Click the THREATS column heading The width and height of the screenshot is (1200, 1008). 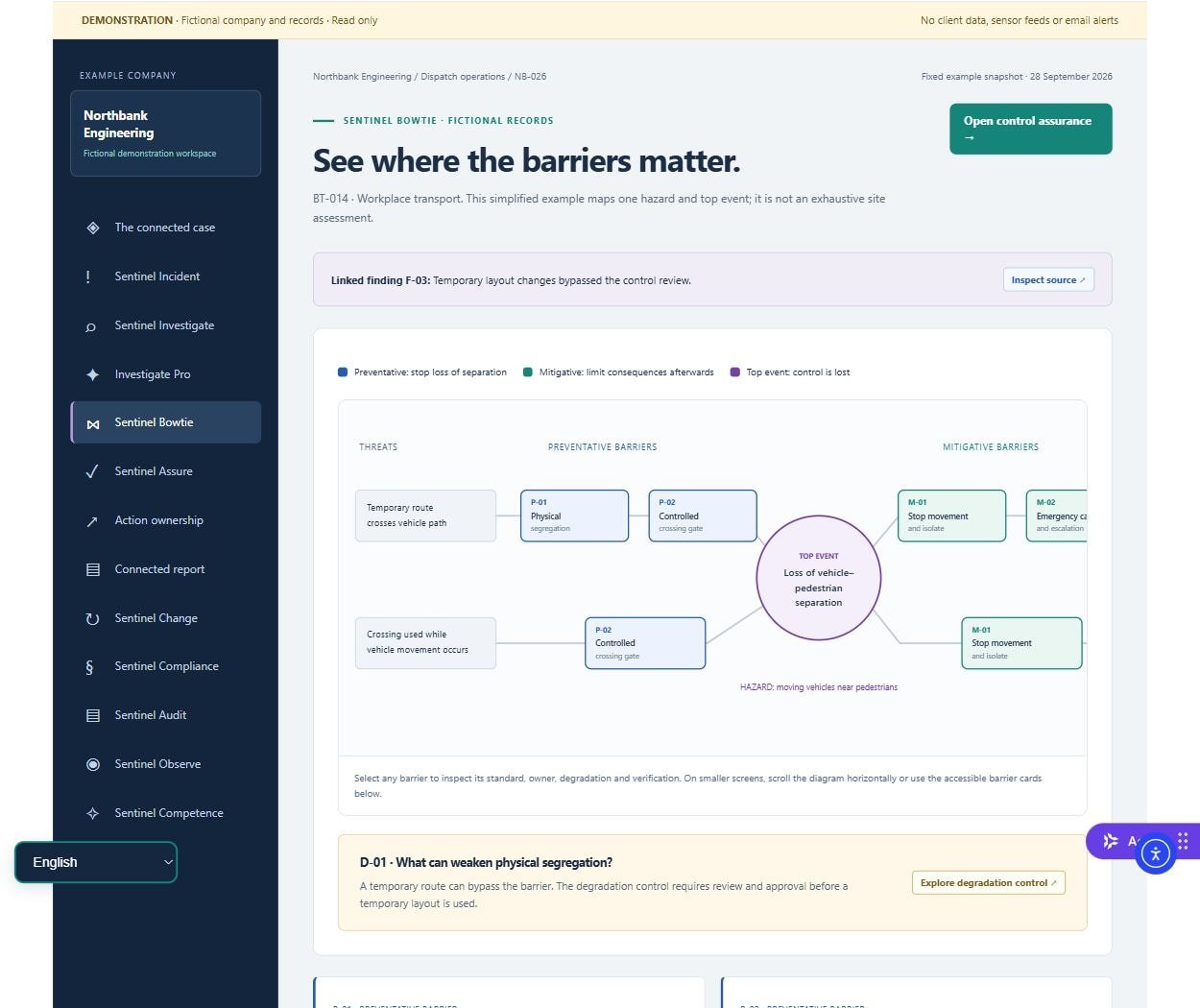pos(378,447)
